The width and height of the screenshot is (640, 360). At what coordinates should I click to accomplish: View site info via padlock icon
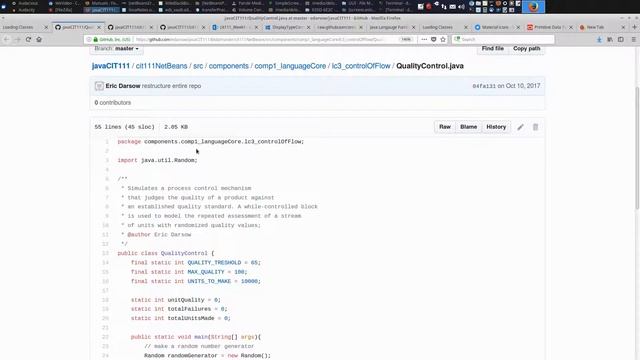(96, 40)
